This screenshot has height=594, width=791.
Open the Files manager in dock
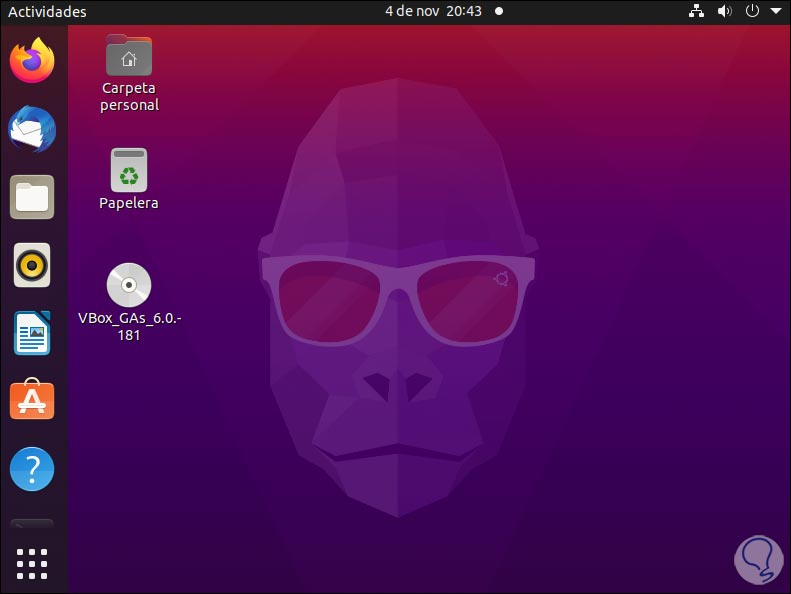point(32,197)
